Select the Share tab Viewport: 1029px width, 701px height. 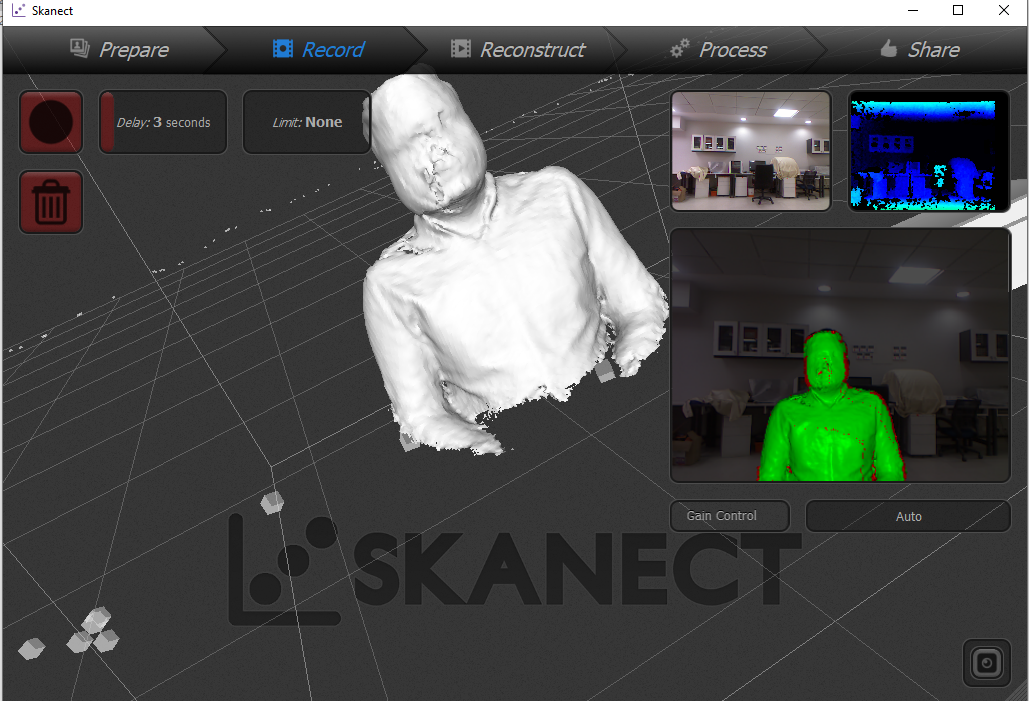tap(920, 50)
